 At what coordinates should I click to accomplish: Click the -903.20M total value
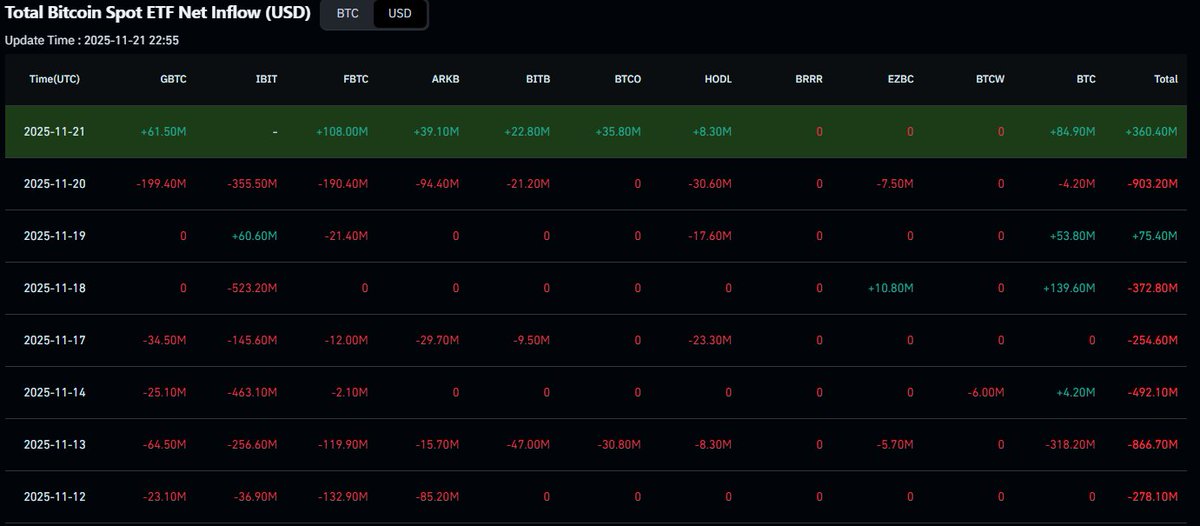click(x=1152, y=184)
